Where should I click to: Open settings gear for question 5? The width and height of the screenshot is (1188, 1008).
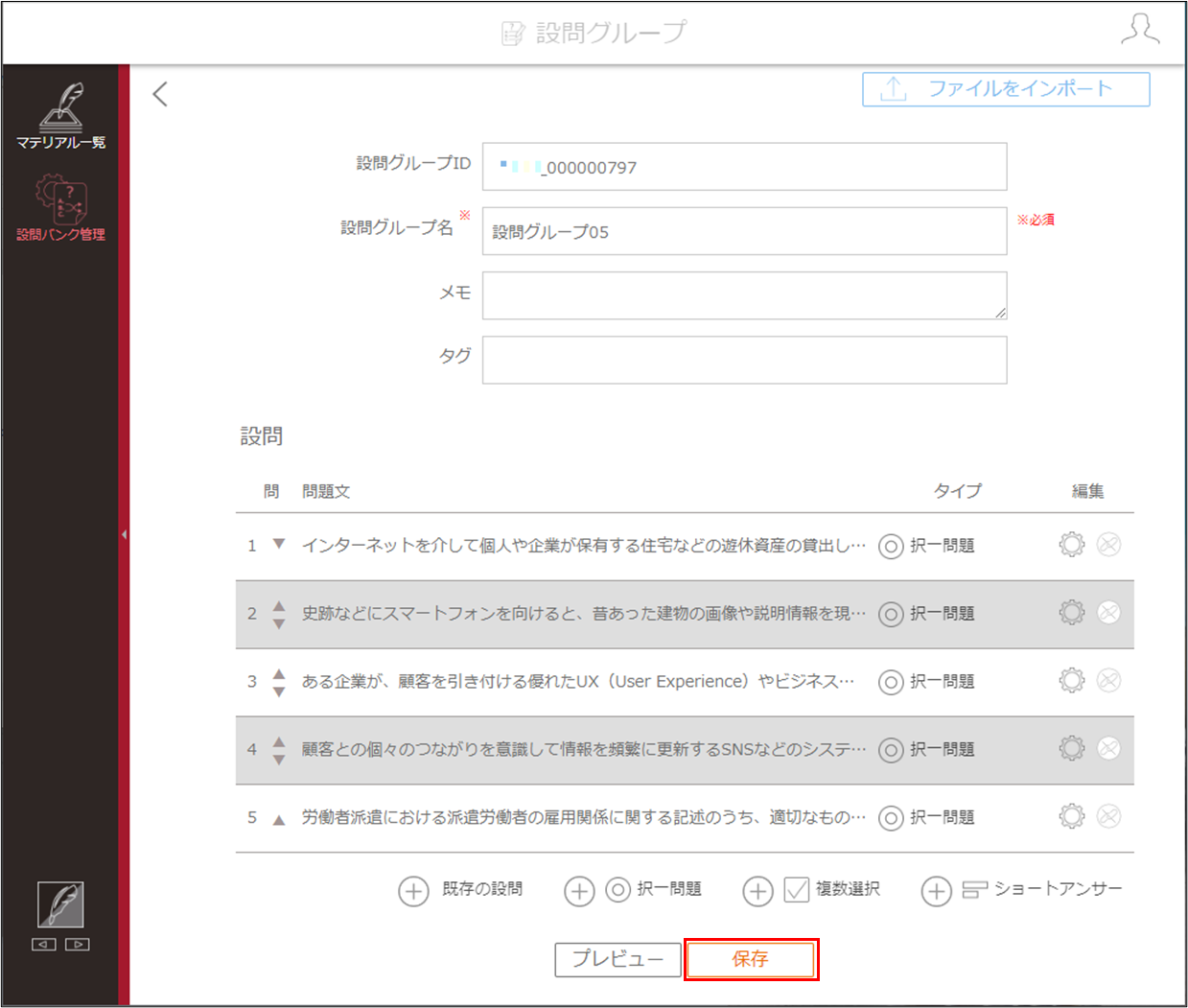click(1072, 817)
